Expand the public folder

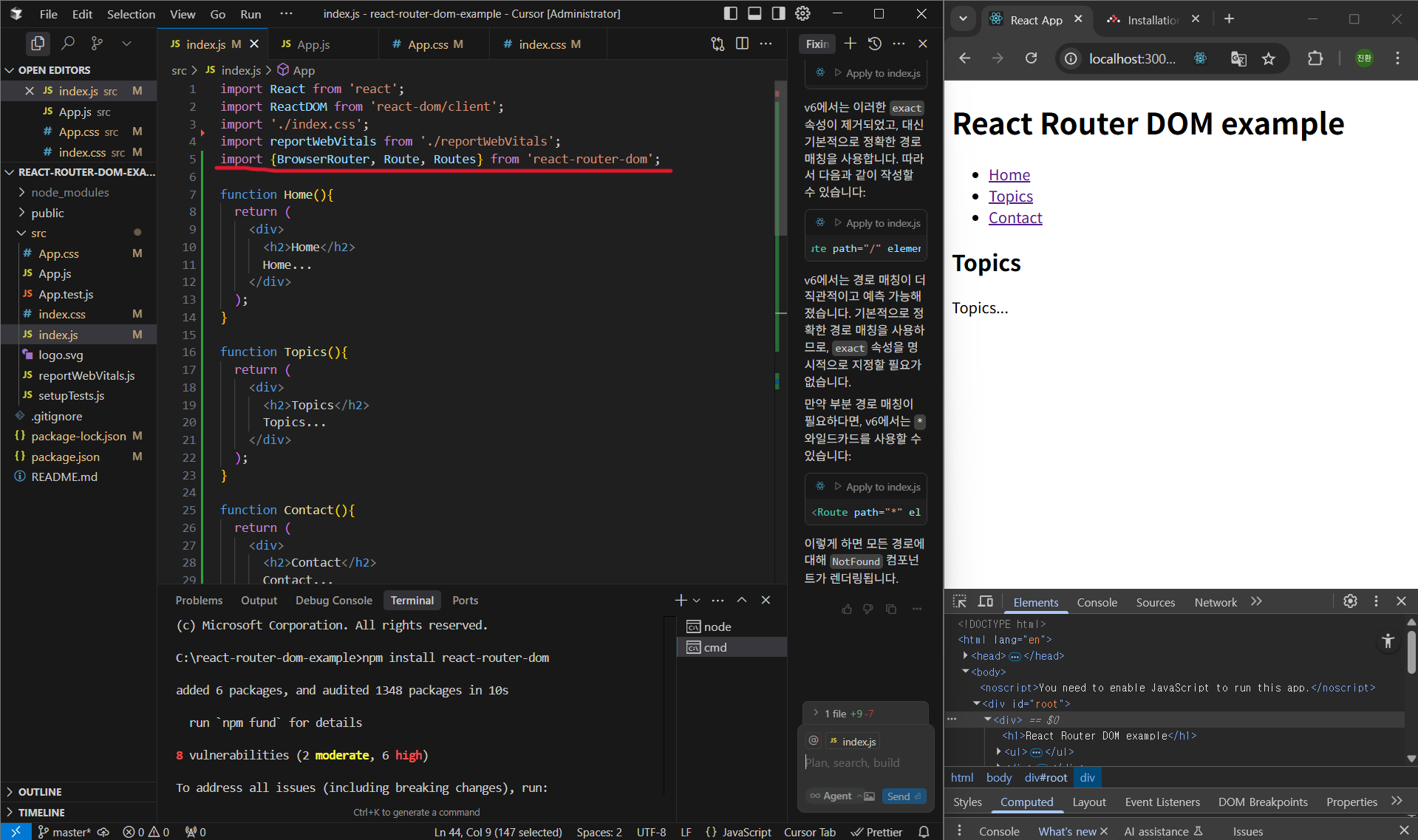point(78,213)
